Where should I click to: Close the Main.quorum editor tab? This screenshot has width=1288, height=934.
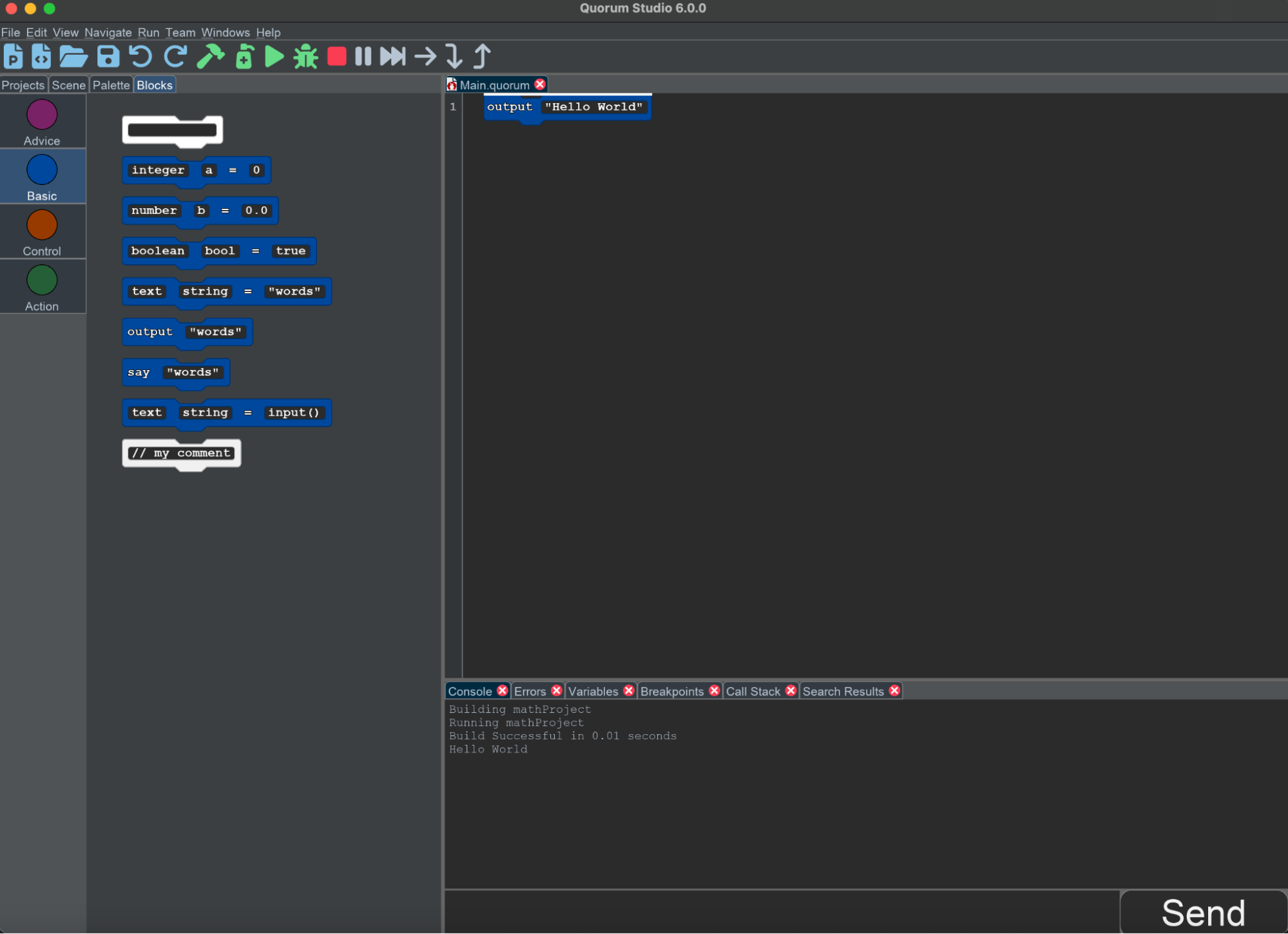pyautogui.click(x=540, y=84)
